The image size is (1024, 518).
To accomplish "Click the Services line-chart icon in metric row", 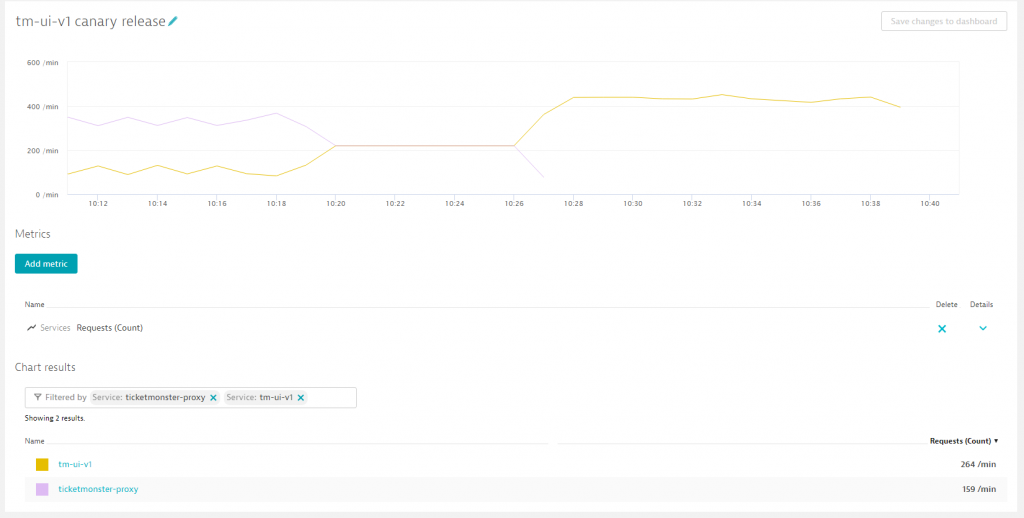I will point(31,328).
